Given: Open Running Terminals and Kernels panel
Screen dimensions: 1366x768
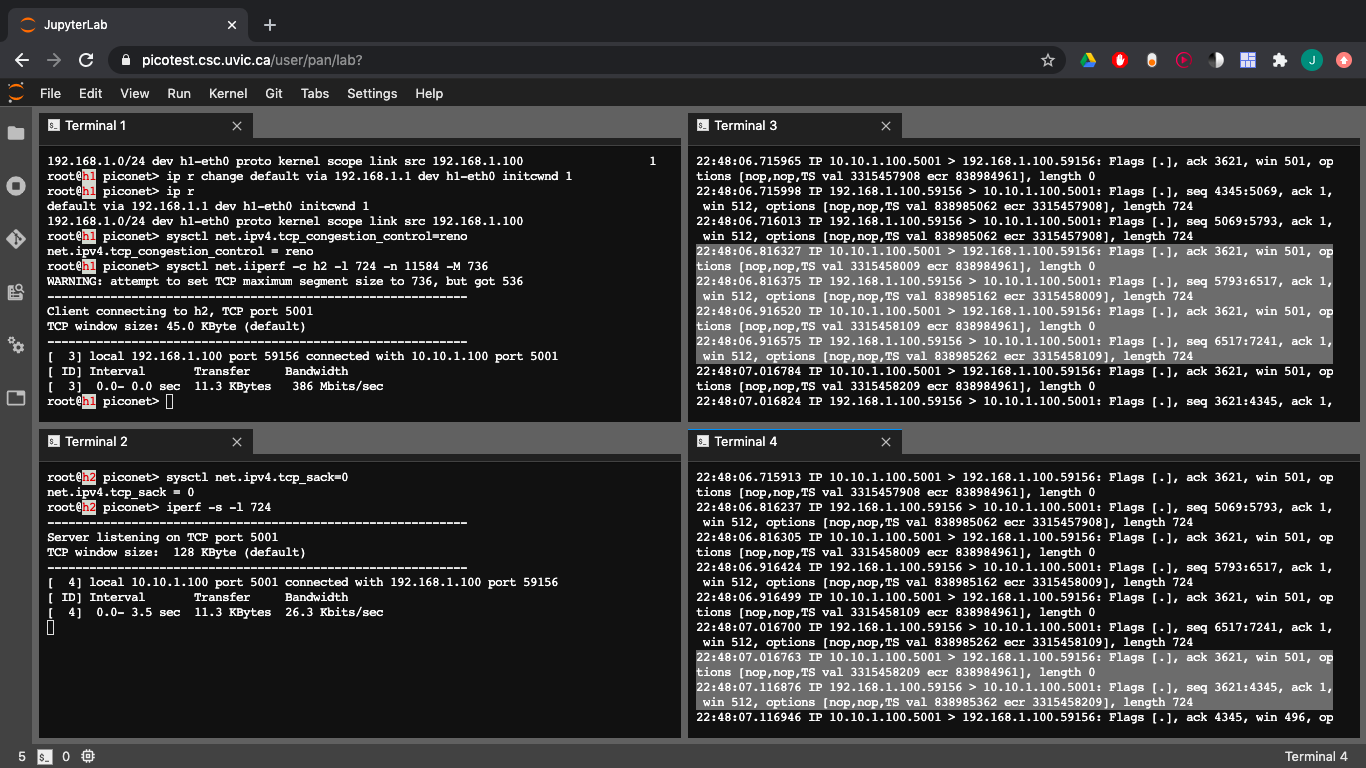Looking at the screenshot, I should [16, 186].
